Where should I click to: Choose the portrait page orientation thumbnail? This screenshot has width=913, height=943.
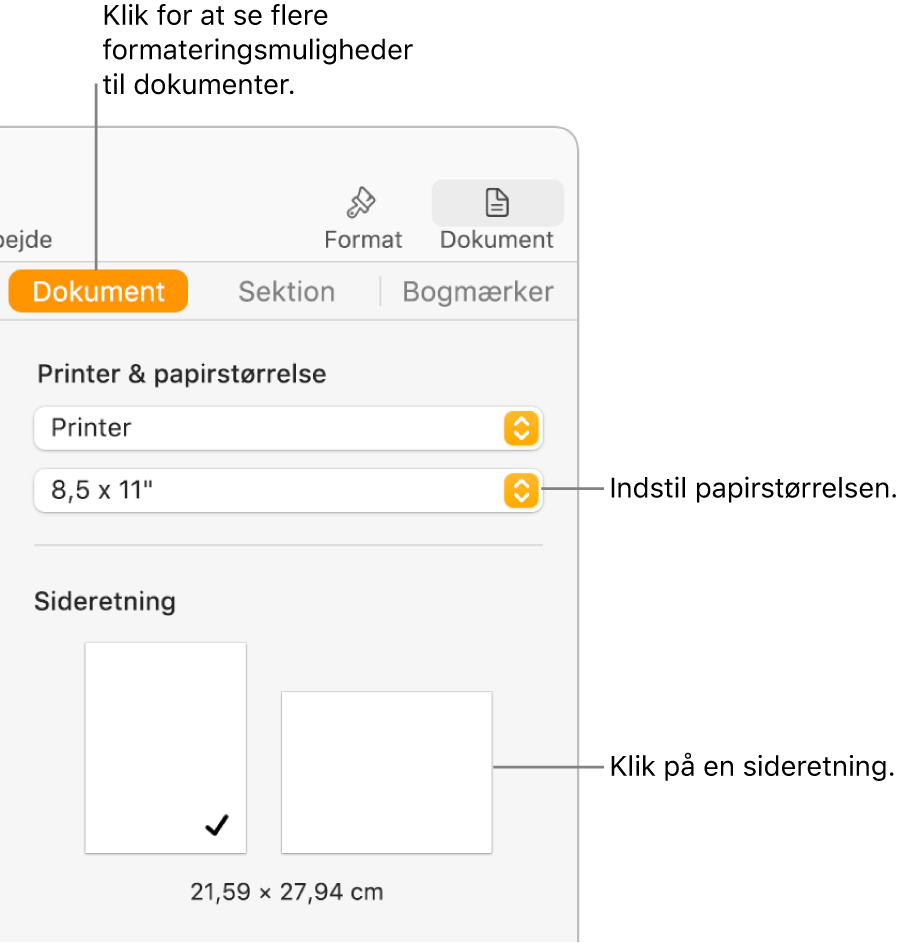(165, 748)
